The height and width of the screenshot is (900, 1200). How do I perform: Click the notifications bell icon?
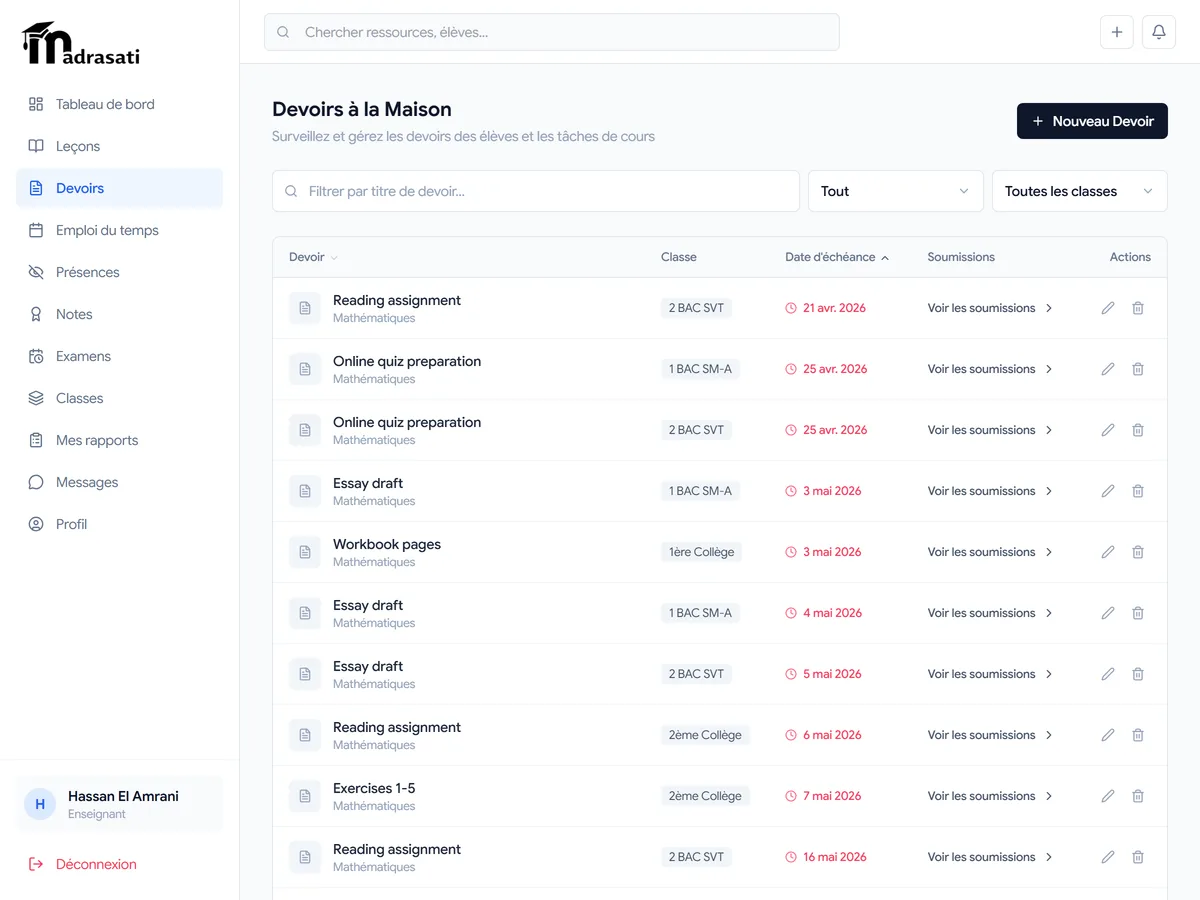[1159, 32]
